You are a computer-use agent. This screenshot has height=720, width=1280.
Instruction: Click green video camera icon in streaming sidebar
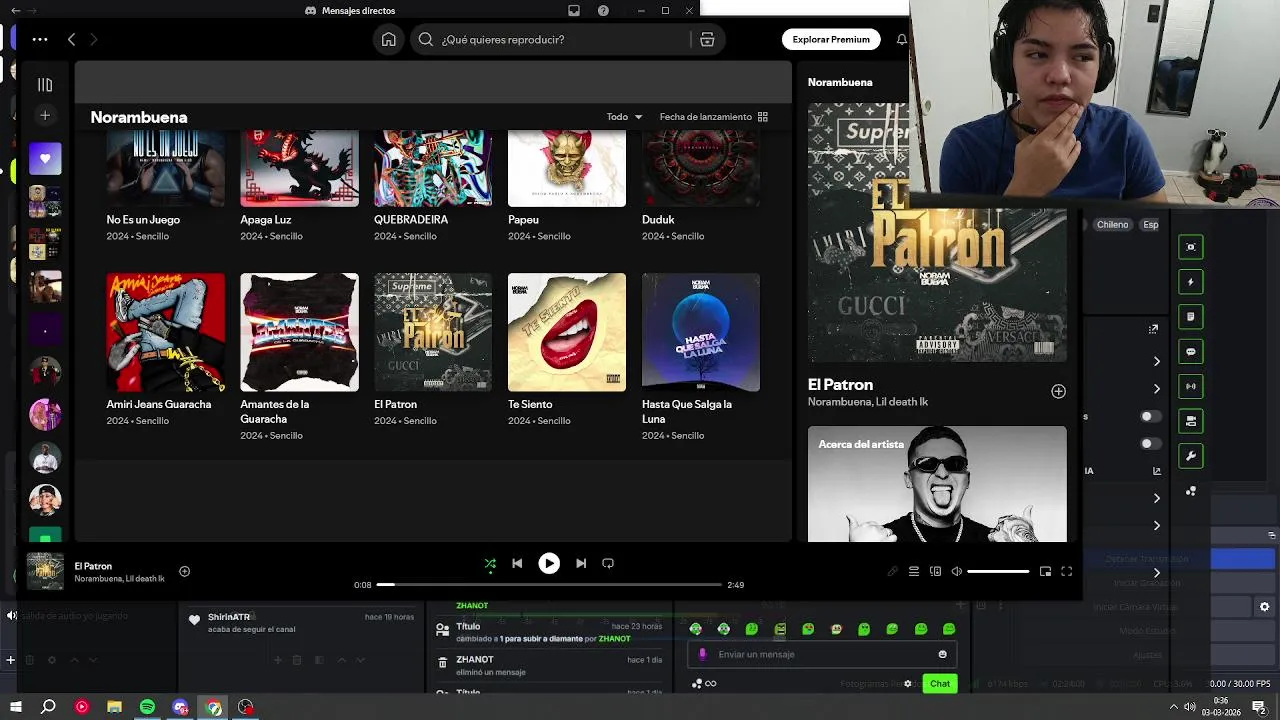[1190, 421]
